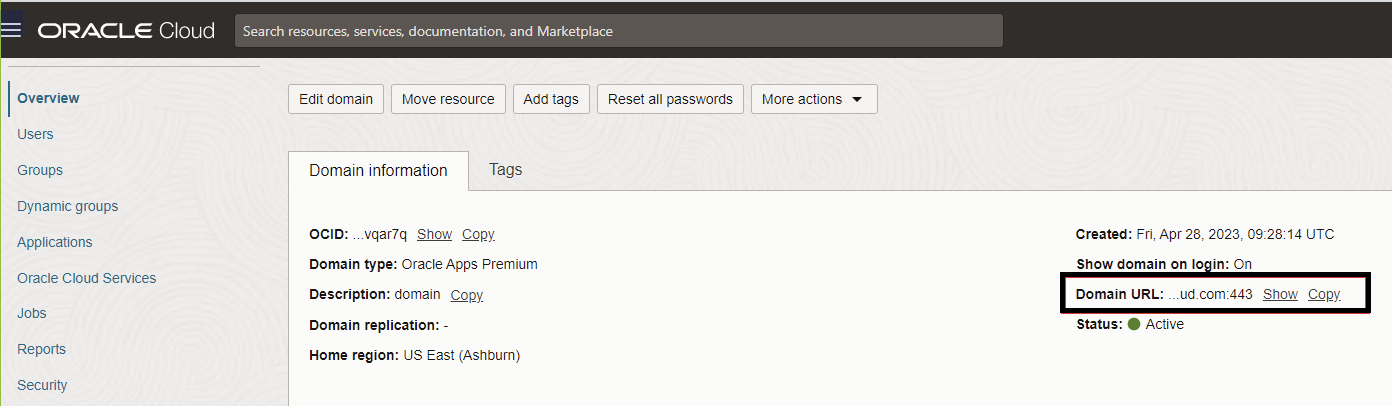This screenshot has width=1392, height=406.
Task: Select the Domain information tab
Action: 378,170
